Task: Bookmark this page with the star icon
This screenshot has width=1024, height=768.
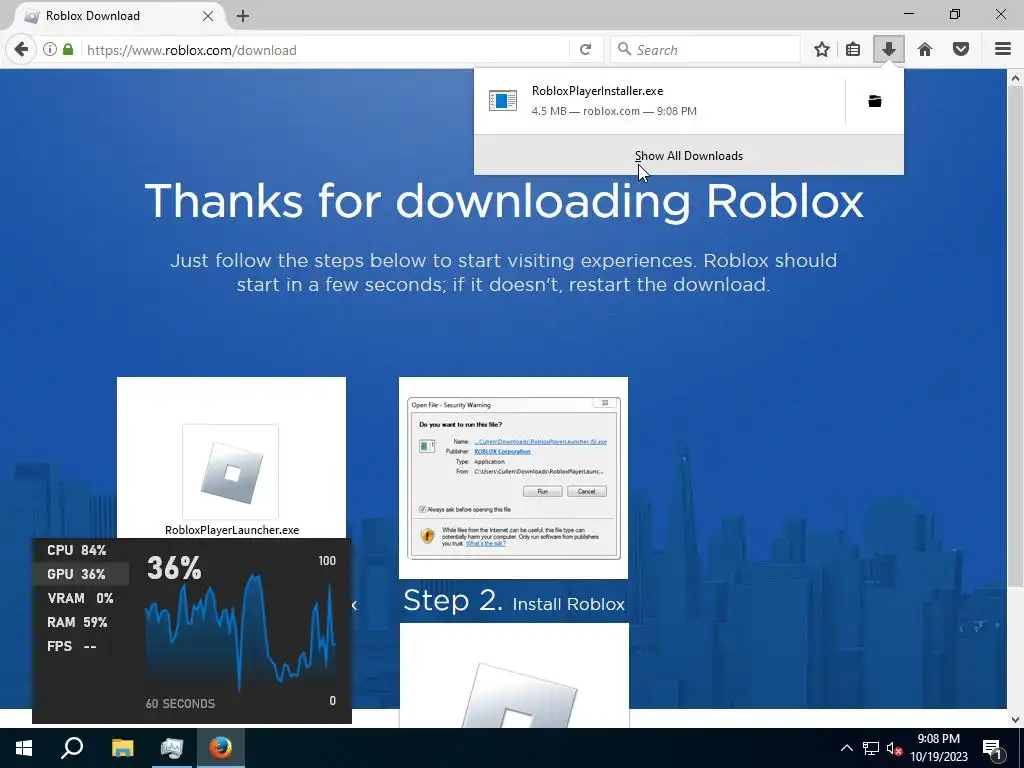Action: tap(822, 50)
